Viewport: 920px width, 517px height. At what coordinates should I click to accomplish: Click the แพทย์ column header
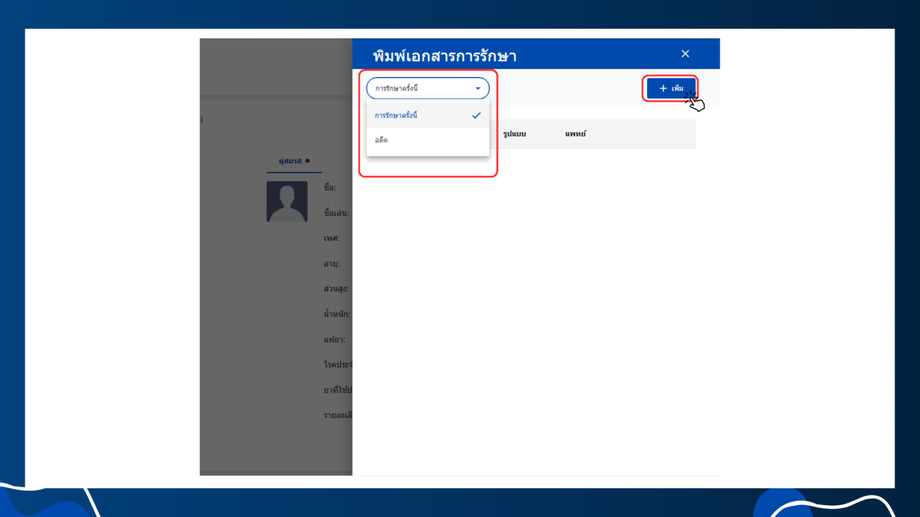pos(576,134)
